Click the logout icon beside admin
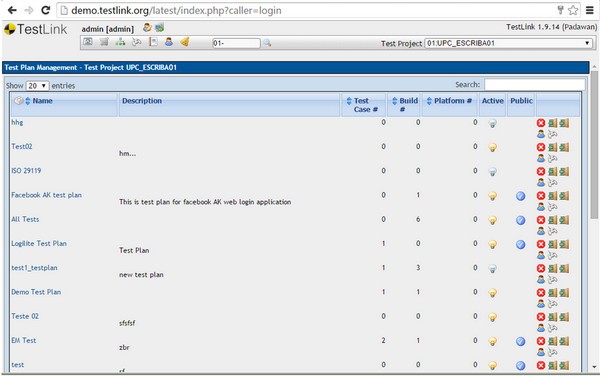The height and width of the screenshot is (376, 600). 160,28
